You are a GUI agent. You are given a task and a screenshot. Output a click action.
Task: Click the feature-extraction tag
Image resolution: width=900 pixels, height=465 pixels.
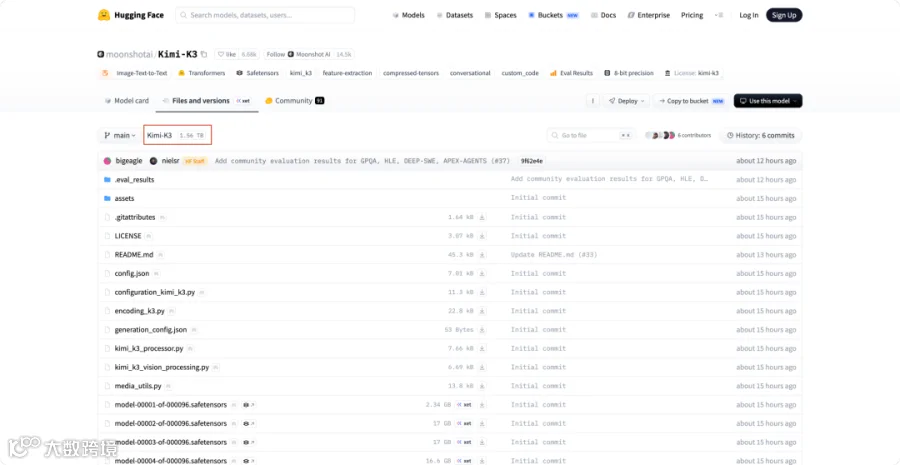[x=347, y=73]
